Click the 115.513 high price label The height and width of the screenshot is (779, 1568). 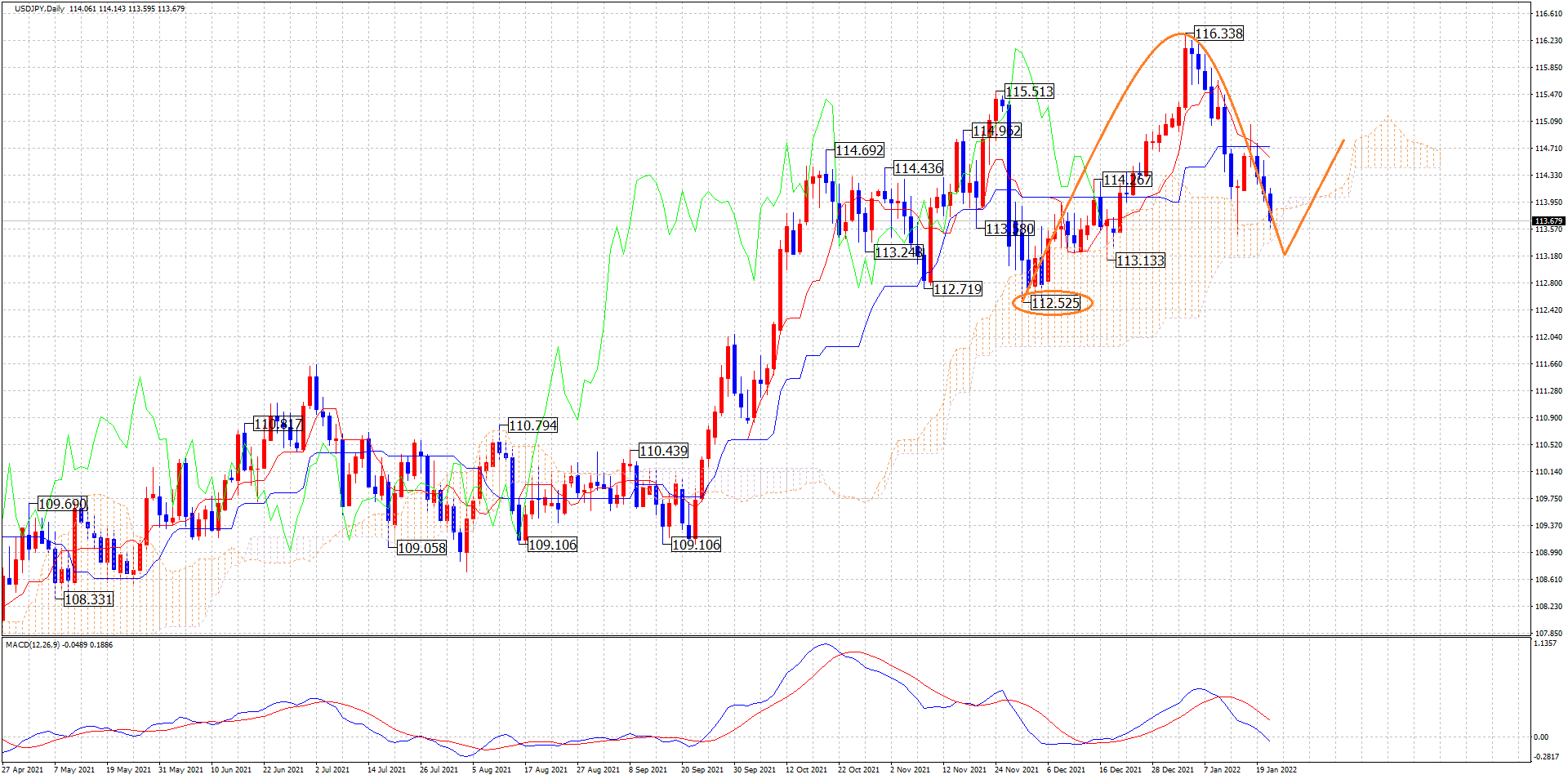pos(1029,91)
